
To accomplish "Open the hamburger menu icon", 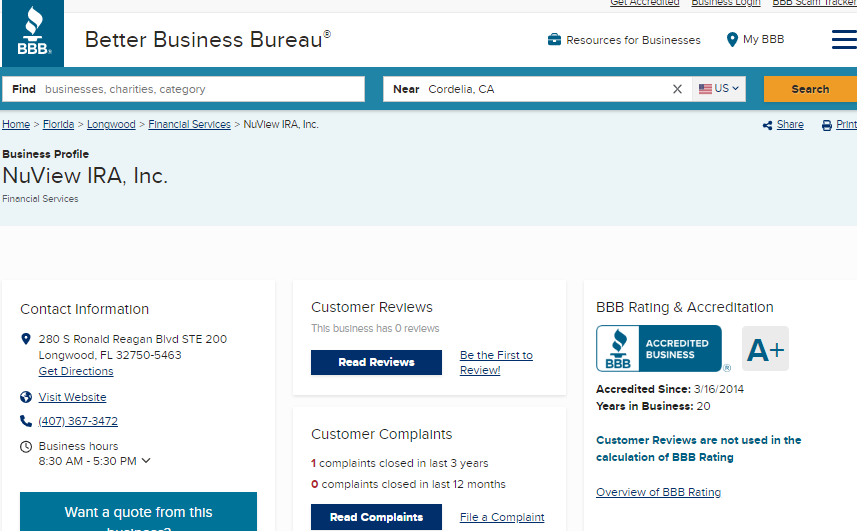I will tap(844, 39).
